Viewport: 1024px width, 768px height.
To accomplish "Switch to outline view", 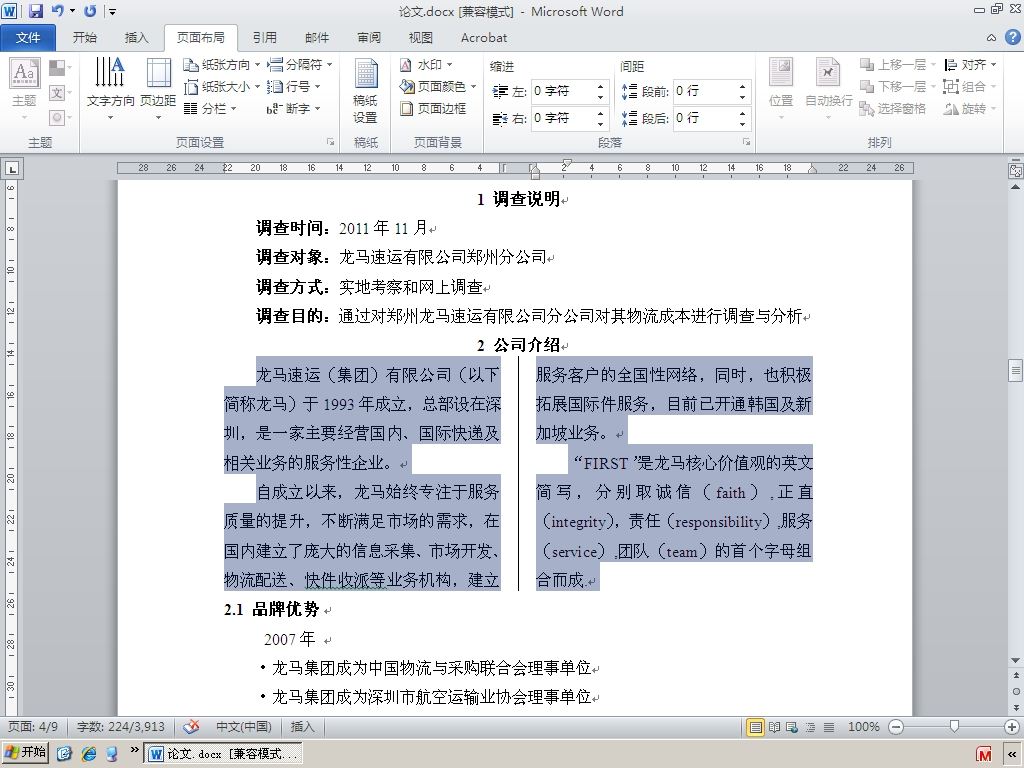I will click(x=810, y=727).
